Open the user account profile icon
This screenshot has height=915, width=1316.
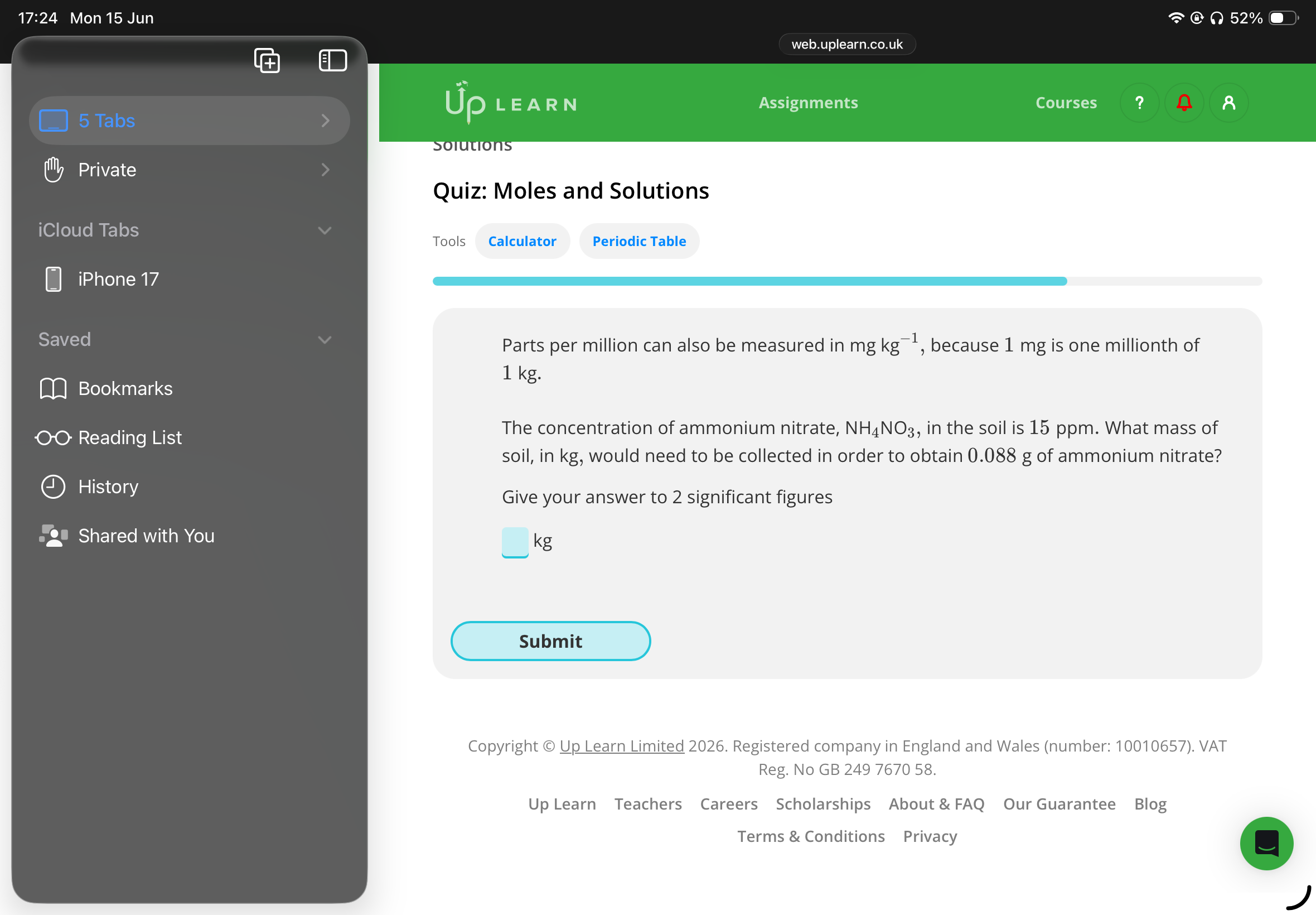pyautogui.click(x=1228, y=103)
